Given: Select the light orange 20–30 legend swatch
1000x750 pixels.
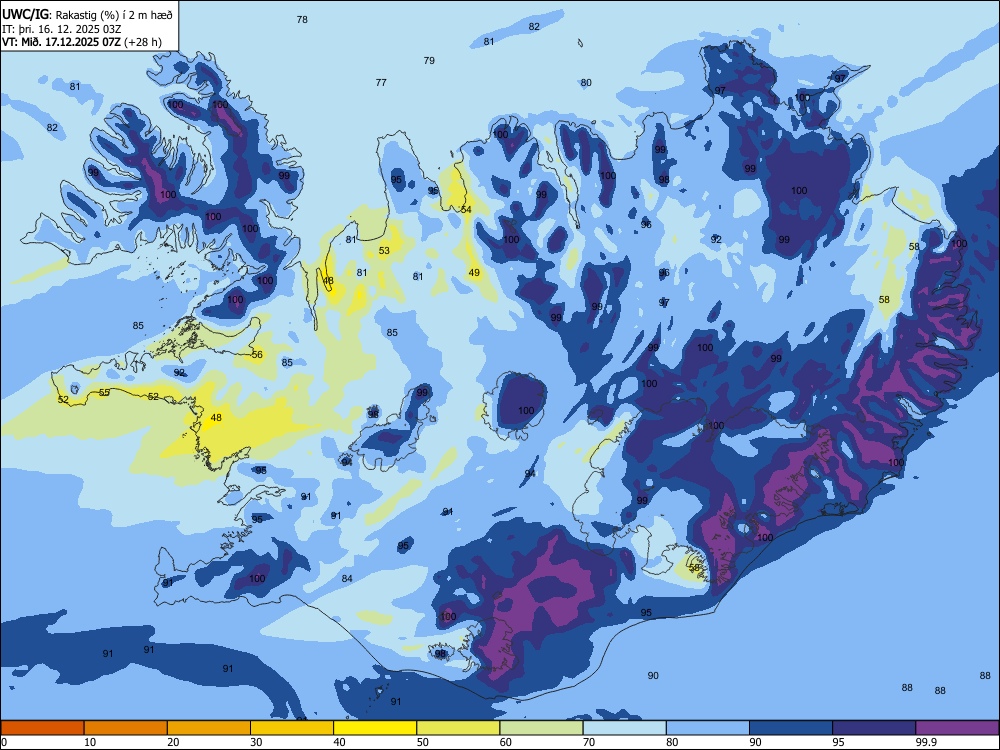Looking at the screenshot, I should 209,728.
